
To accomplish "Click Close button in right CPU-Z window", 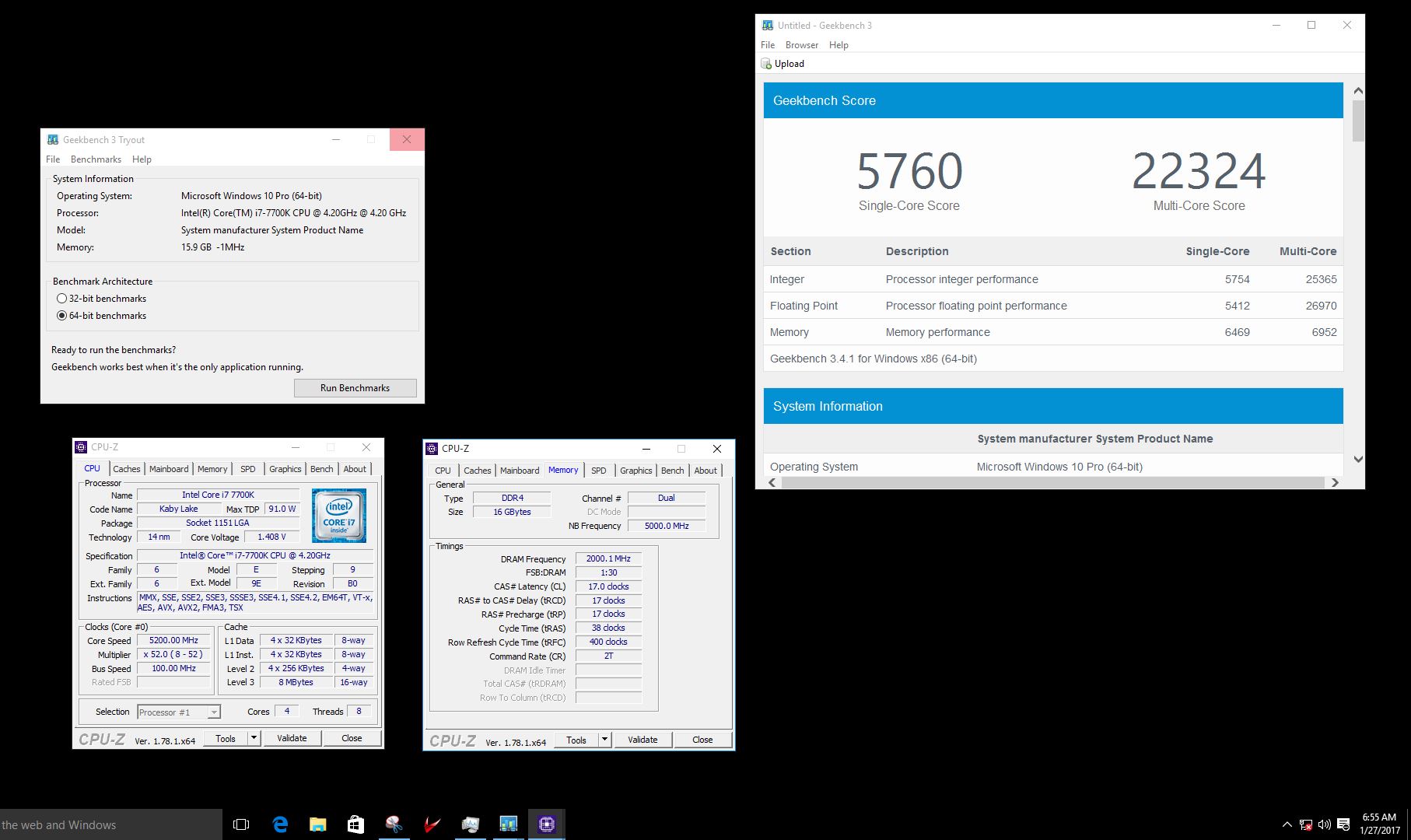I will (x=702, y=740).
